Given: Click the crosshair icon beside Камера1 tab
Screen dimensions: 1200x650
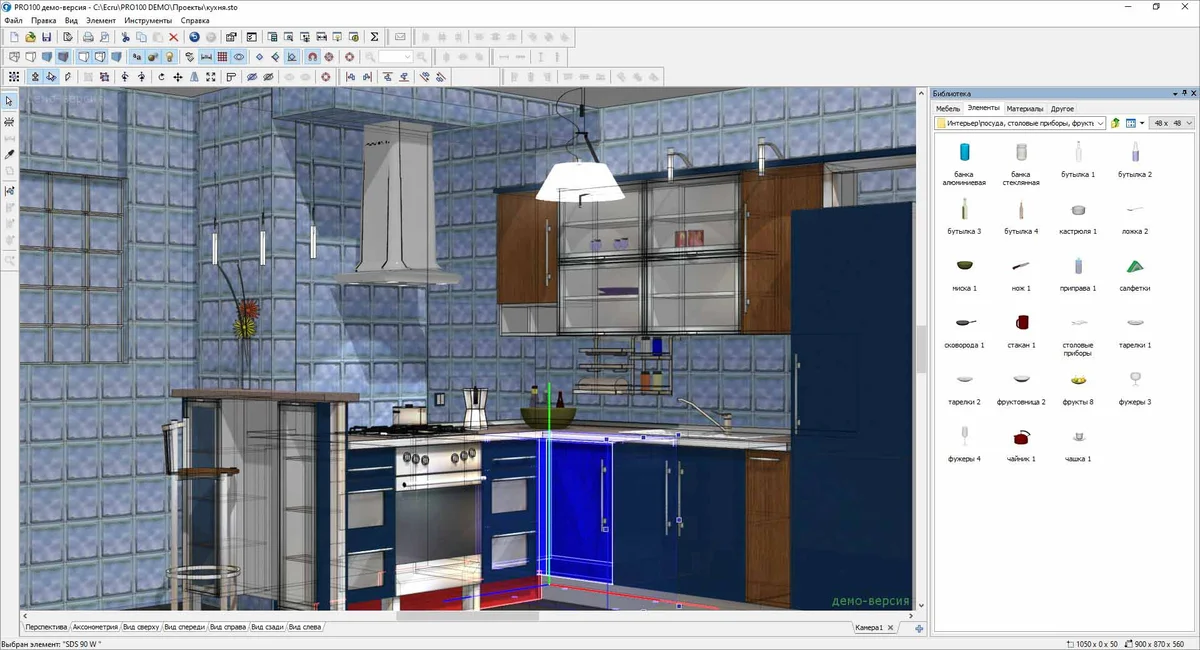Looking at the screenshot, I should pyautogui.click(x=918, y=628).
